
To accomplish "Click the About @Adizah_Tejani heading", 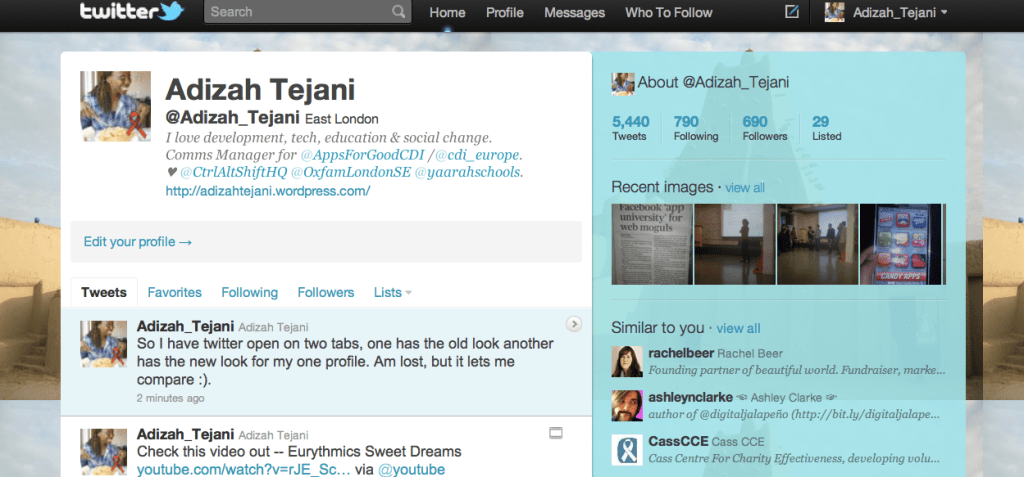I will click(x=713, y=82).
